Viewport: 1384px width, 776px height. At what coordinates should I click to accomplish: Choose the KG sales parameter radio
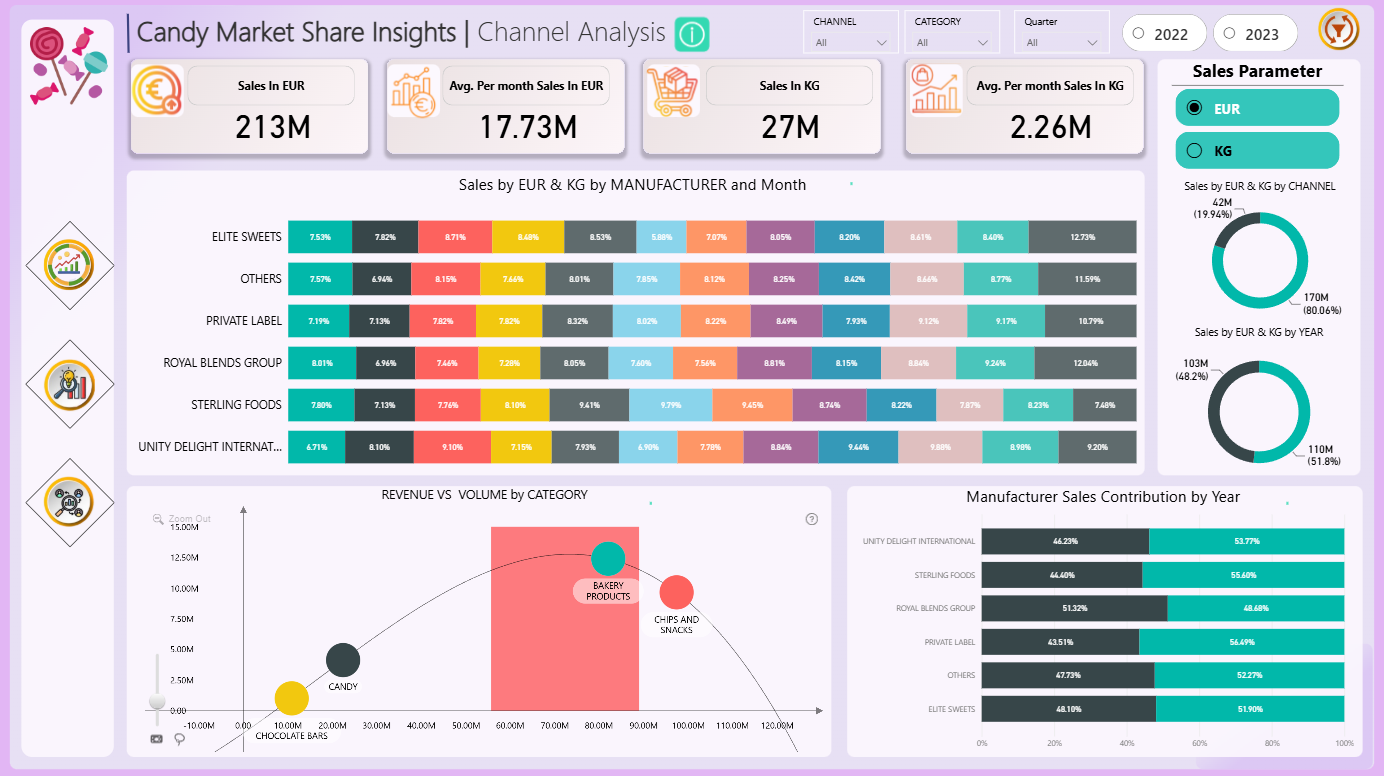1257,151
